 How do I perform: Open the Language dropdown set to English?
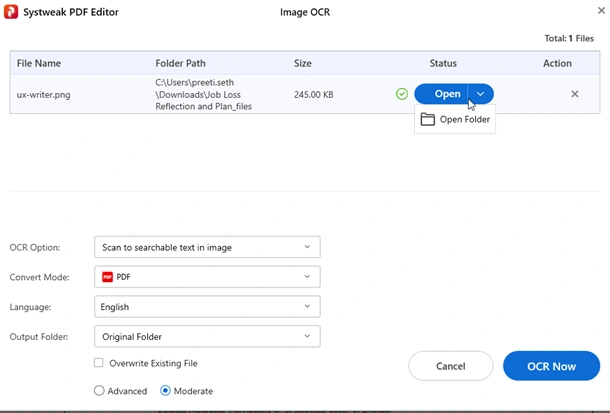click(x=207, y=307)
